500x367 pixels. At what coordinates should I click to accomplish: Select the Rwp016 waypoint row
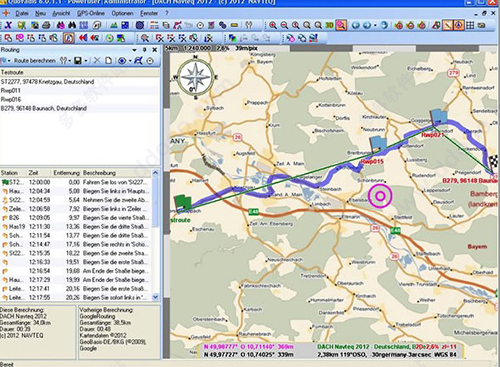[80, 99]
